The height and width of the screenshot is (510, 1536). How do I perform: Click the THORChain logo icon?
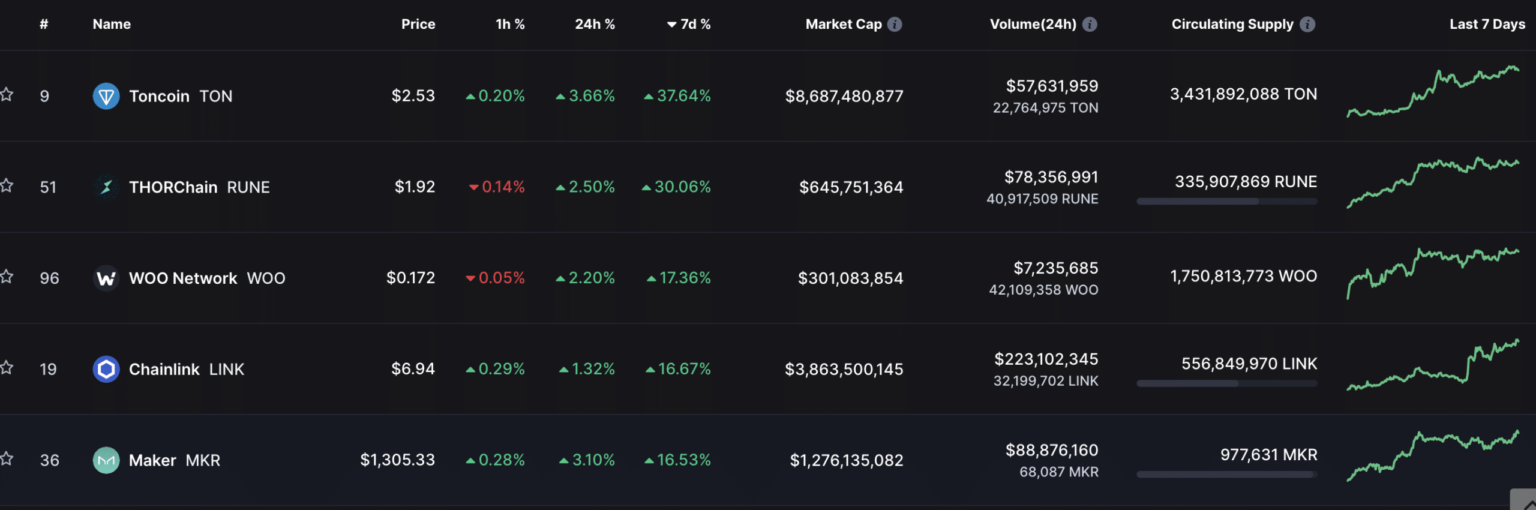pos(106,187)
